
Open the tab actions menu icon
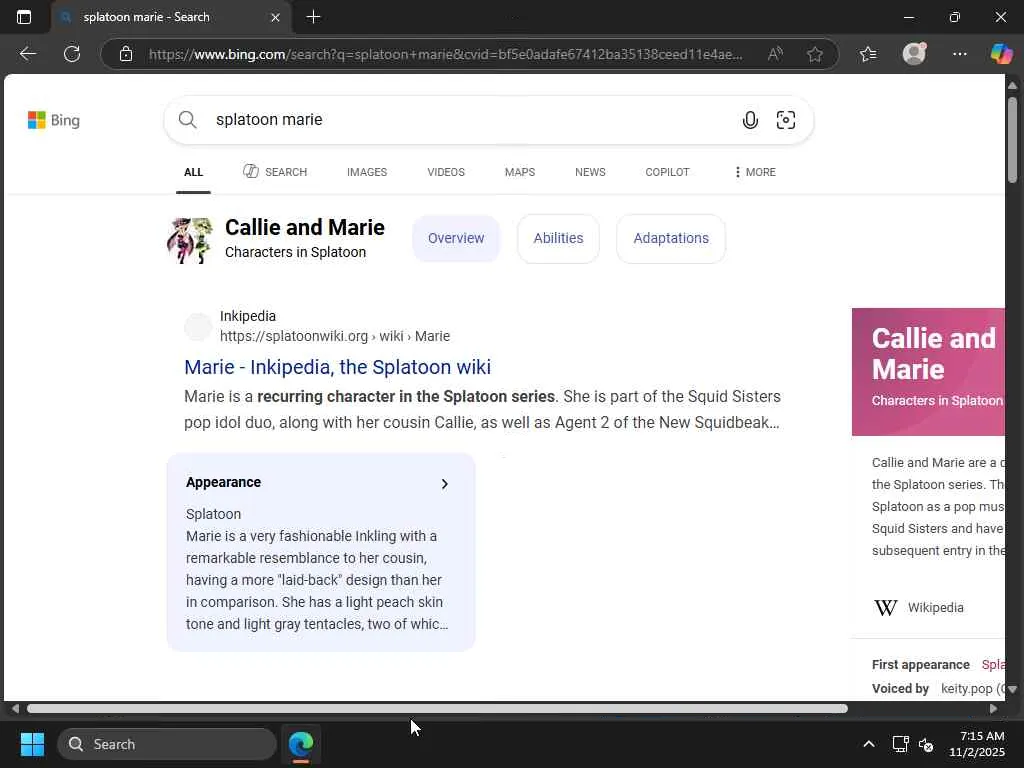[24, 17]
